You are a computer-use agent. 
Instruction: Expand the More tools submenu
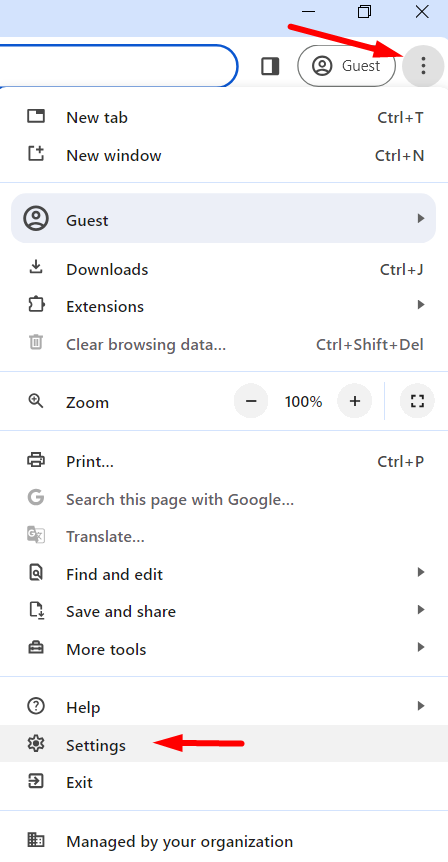(x=224, y=649)
